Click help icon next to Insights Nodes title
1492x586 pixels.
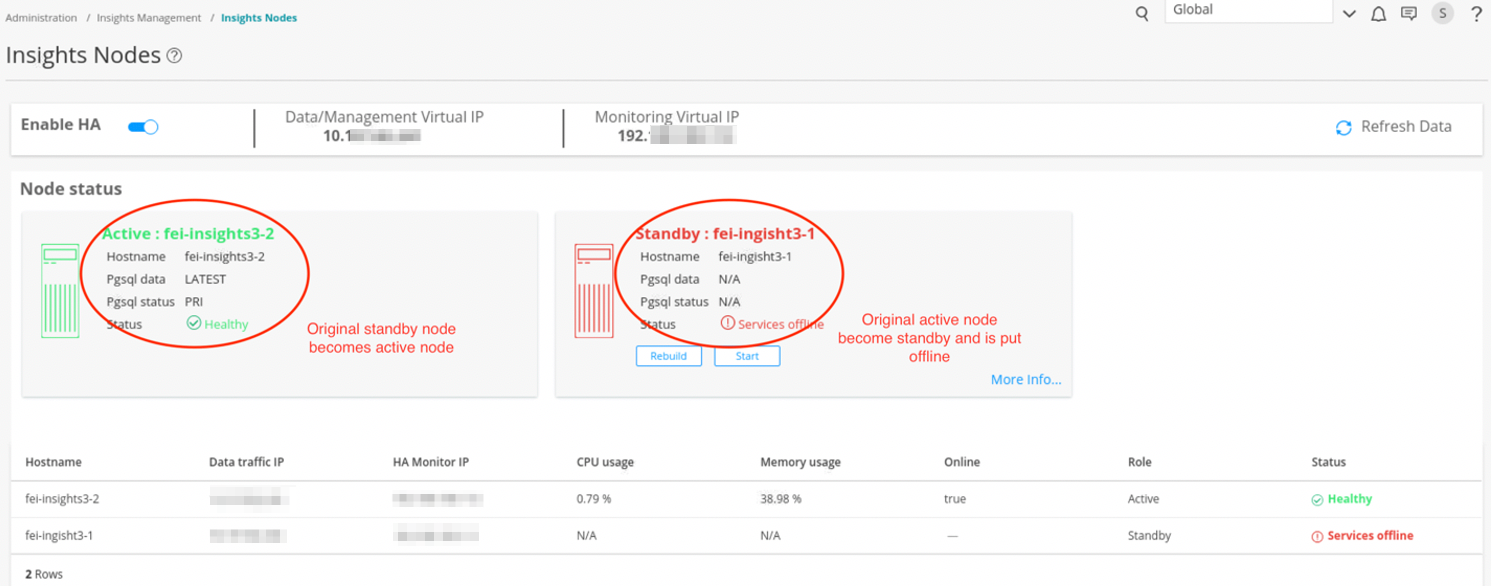coord(174,56)
